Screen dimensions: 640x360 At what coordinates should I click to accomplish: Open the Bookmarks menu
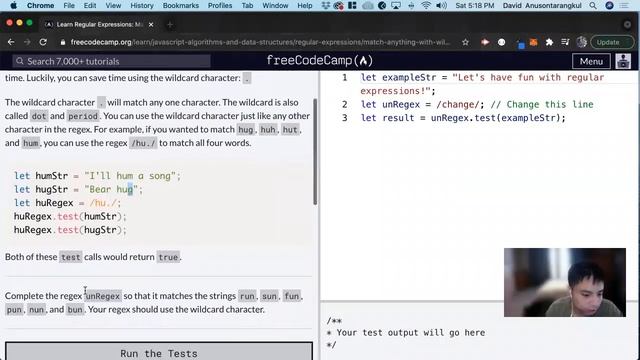181,5
